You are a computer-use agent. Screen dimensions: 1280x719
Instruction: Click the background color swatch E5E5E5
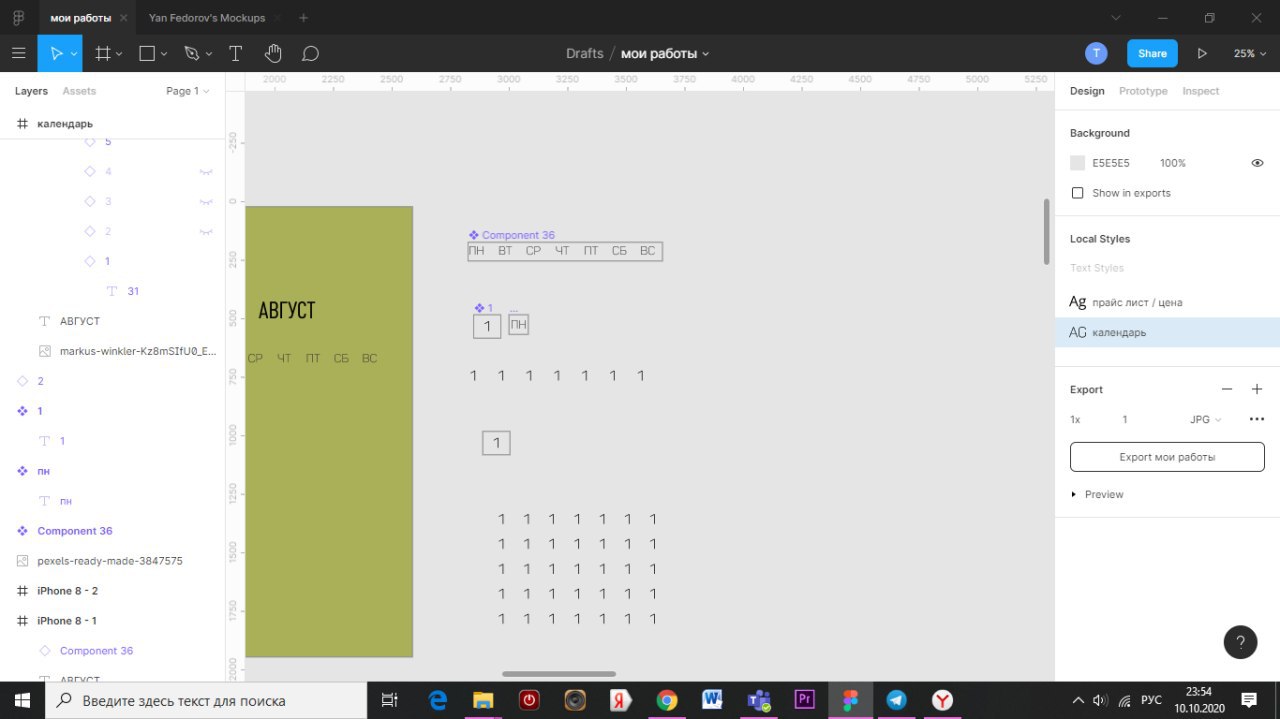coord(1077,163)
